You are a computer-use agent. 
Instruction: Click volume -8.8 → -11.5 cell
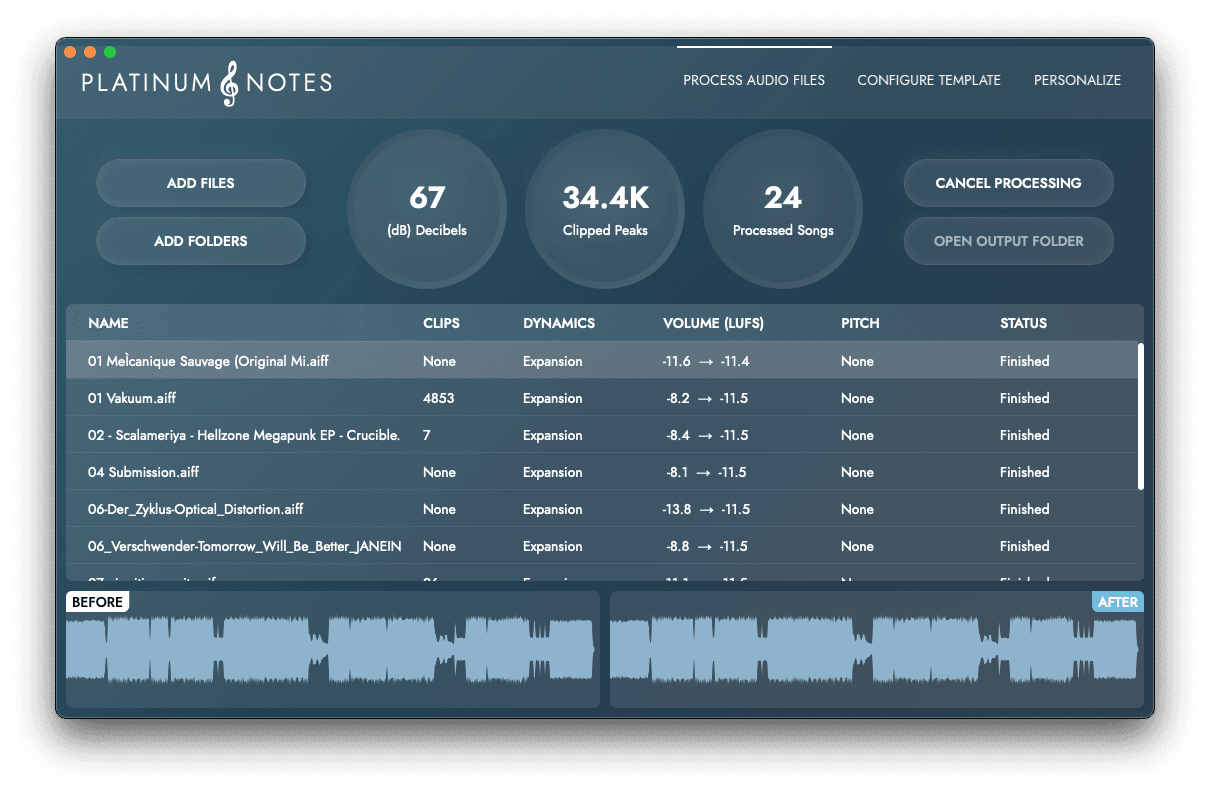(x=707, y=546)
